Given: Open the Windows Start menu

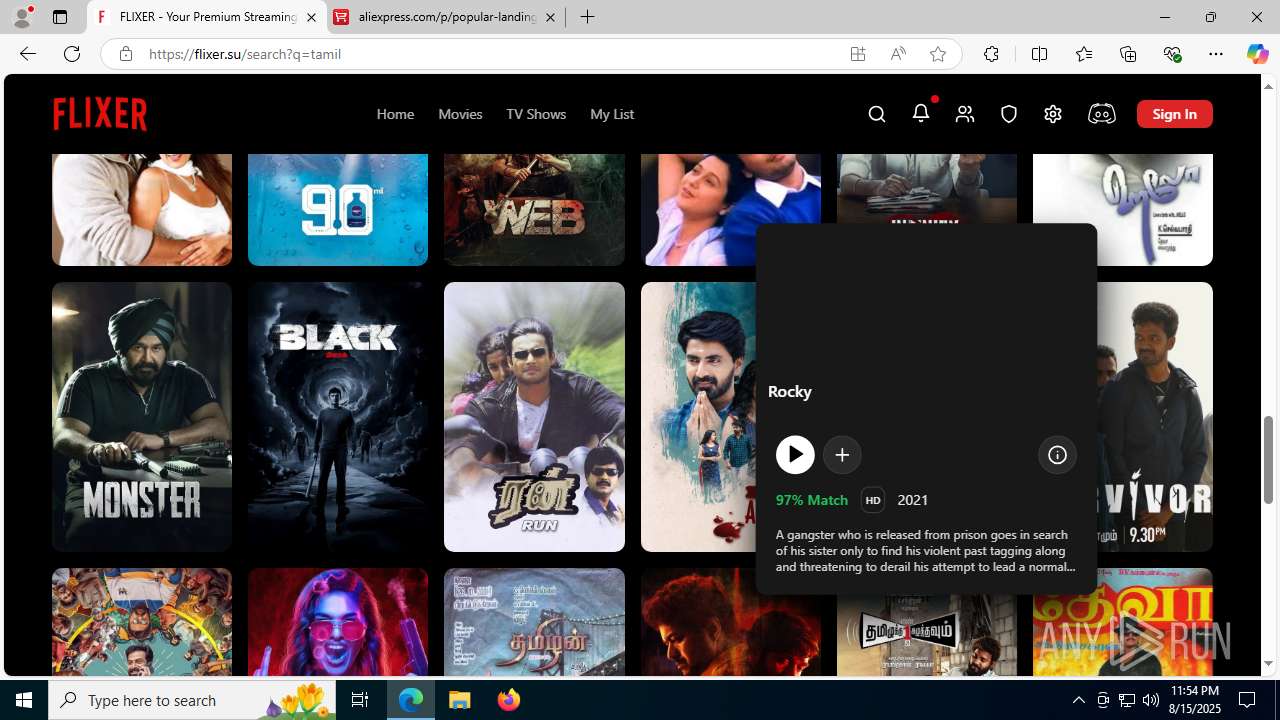Looking at the screenshot, I should pos(24,700).
